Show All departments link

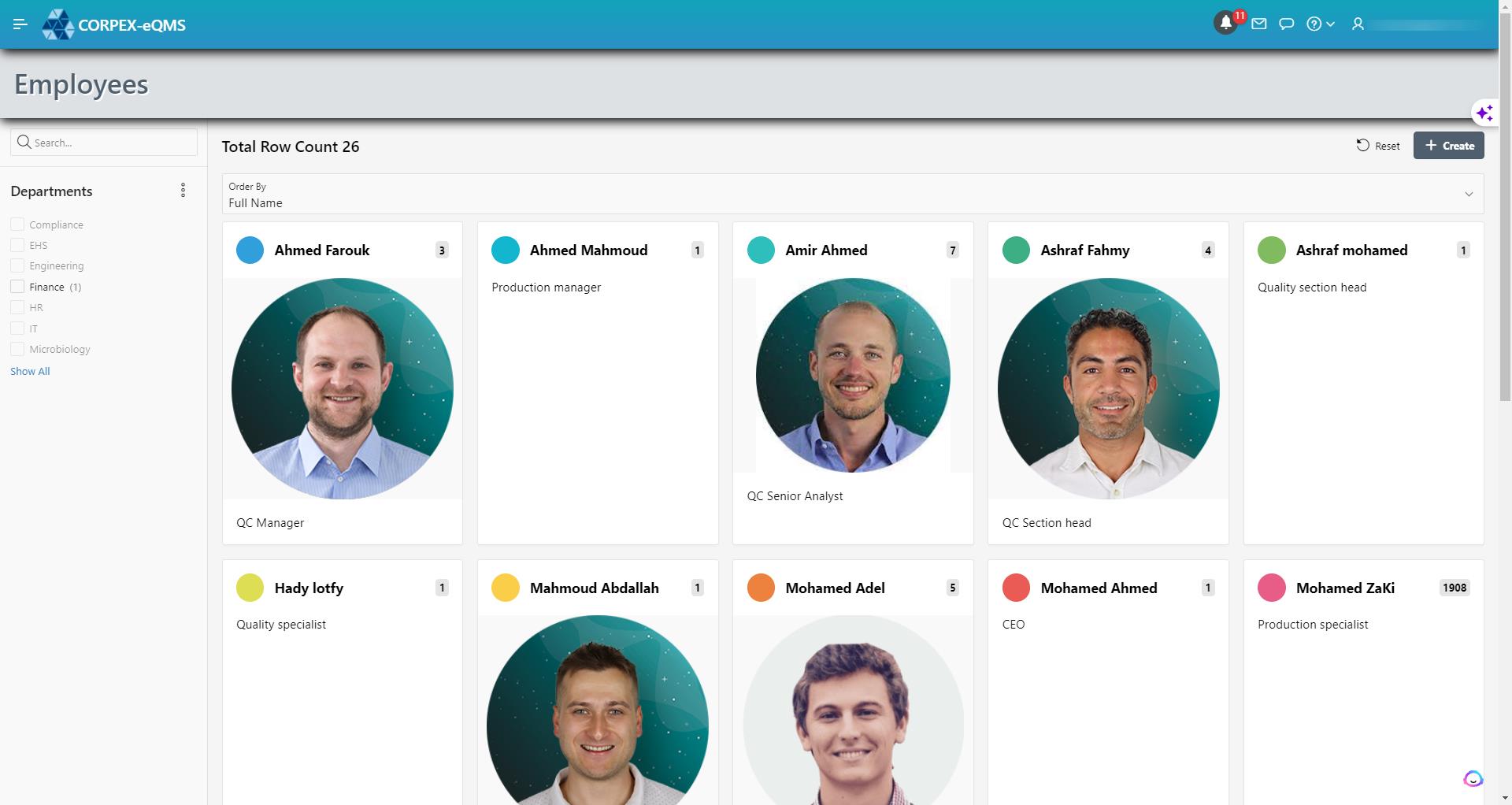30,371
